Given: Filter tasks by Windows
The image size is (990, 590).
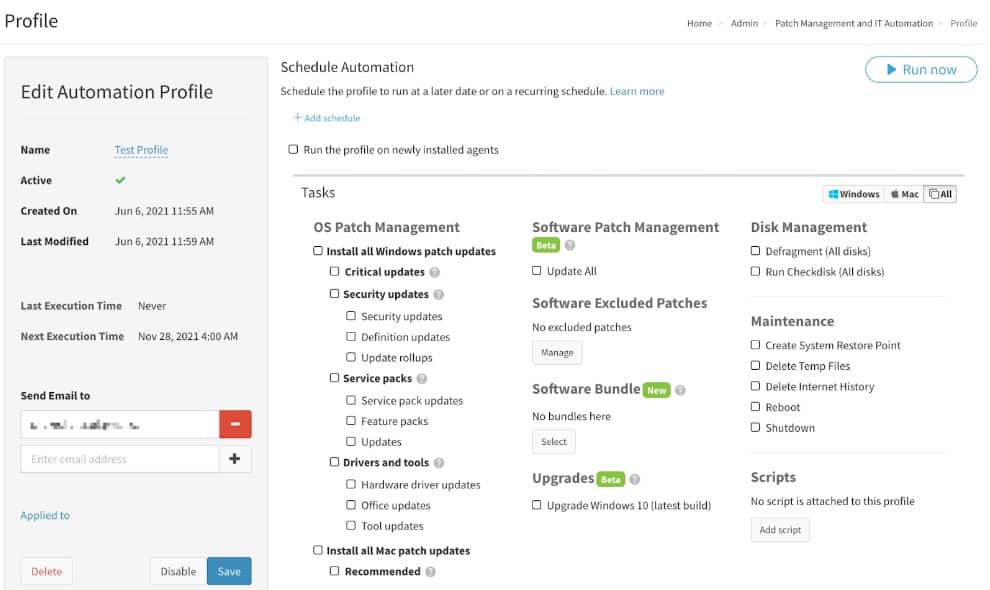Looking at the screenshot, I should (x=854, y=194).
